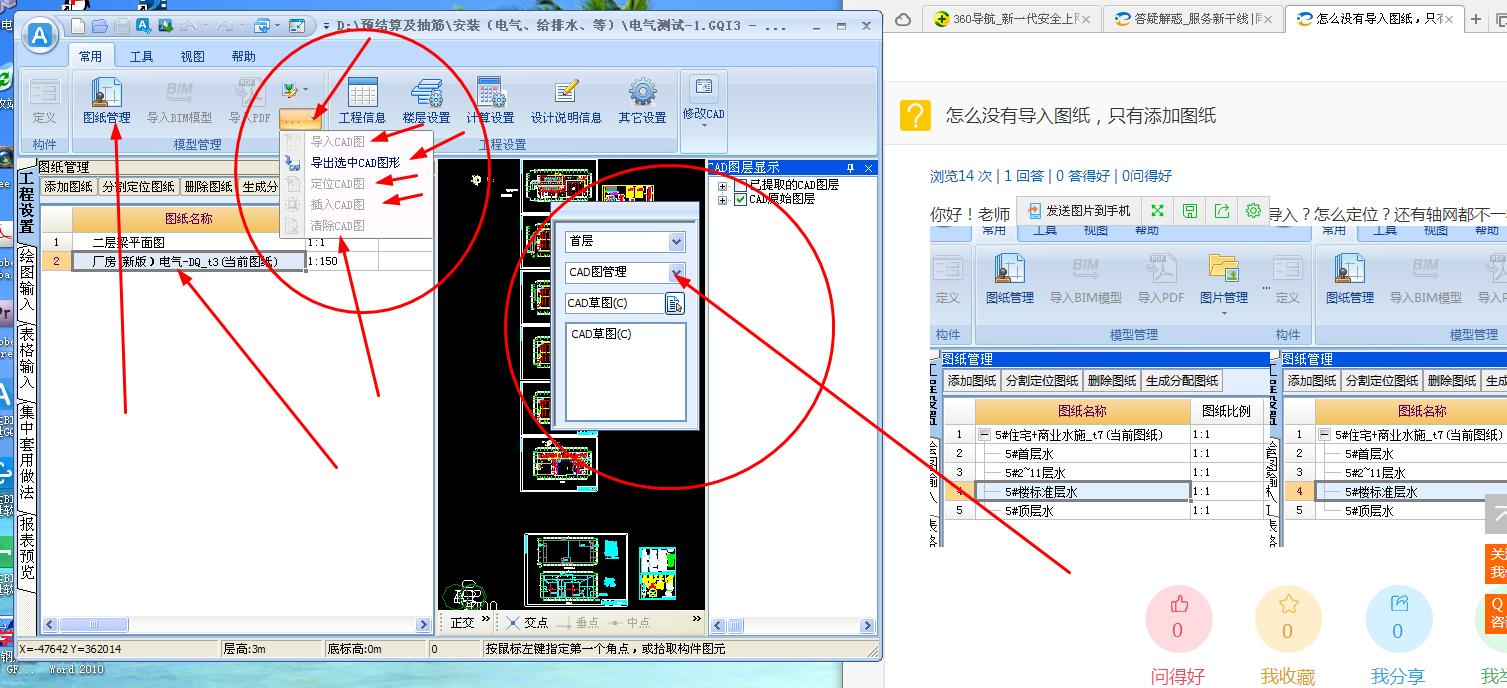Open 计算设置 calculation settings
The image size is (1507, 688).
pos(490,101)
